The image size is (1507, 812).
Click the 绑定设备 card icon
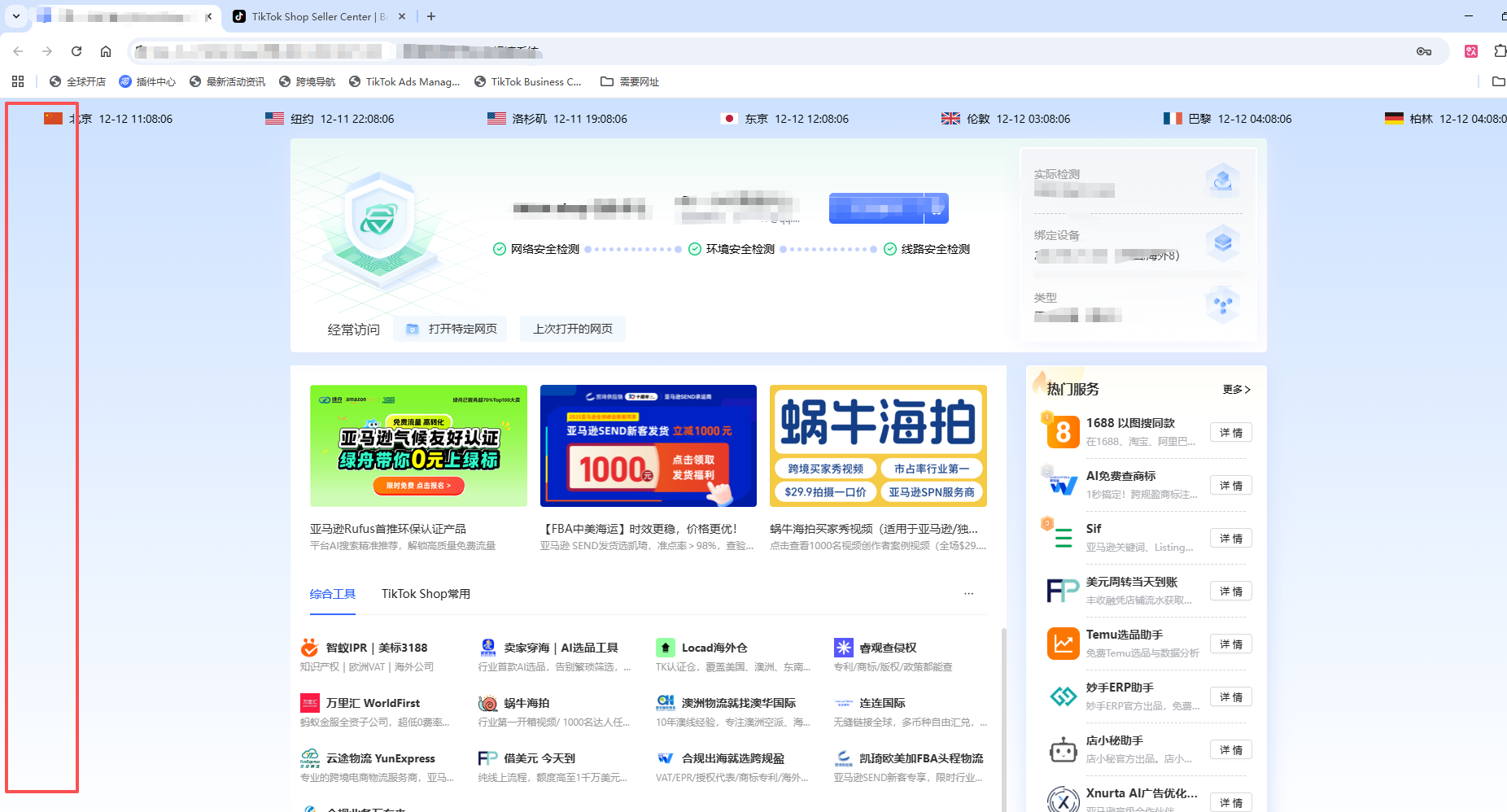(x=1222, y=242)
